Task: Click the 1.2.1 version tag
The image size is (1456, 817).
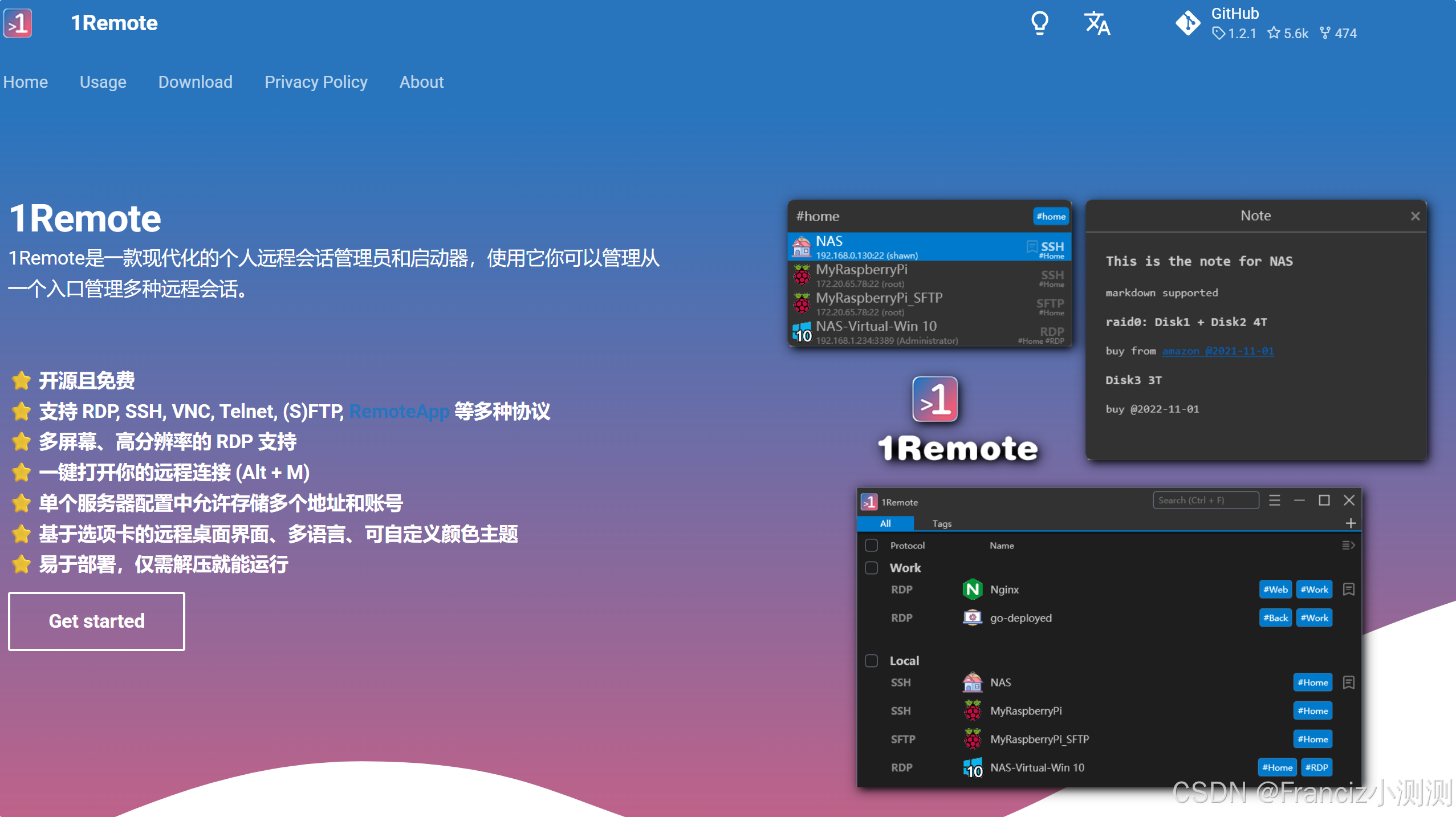Action: 1234,34
